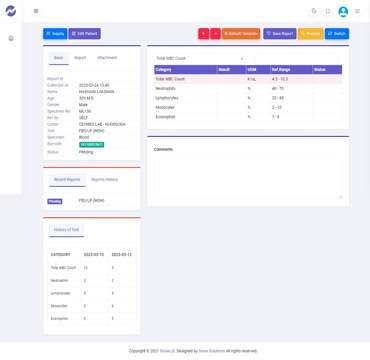
Task: Click the fullscreen icon
Action: click(x=328, y=11)
